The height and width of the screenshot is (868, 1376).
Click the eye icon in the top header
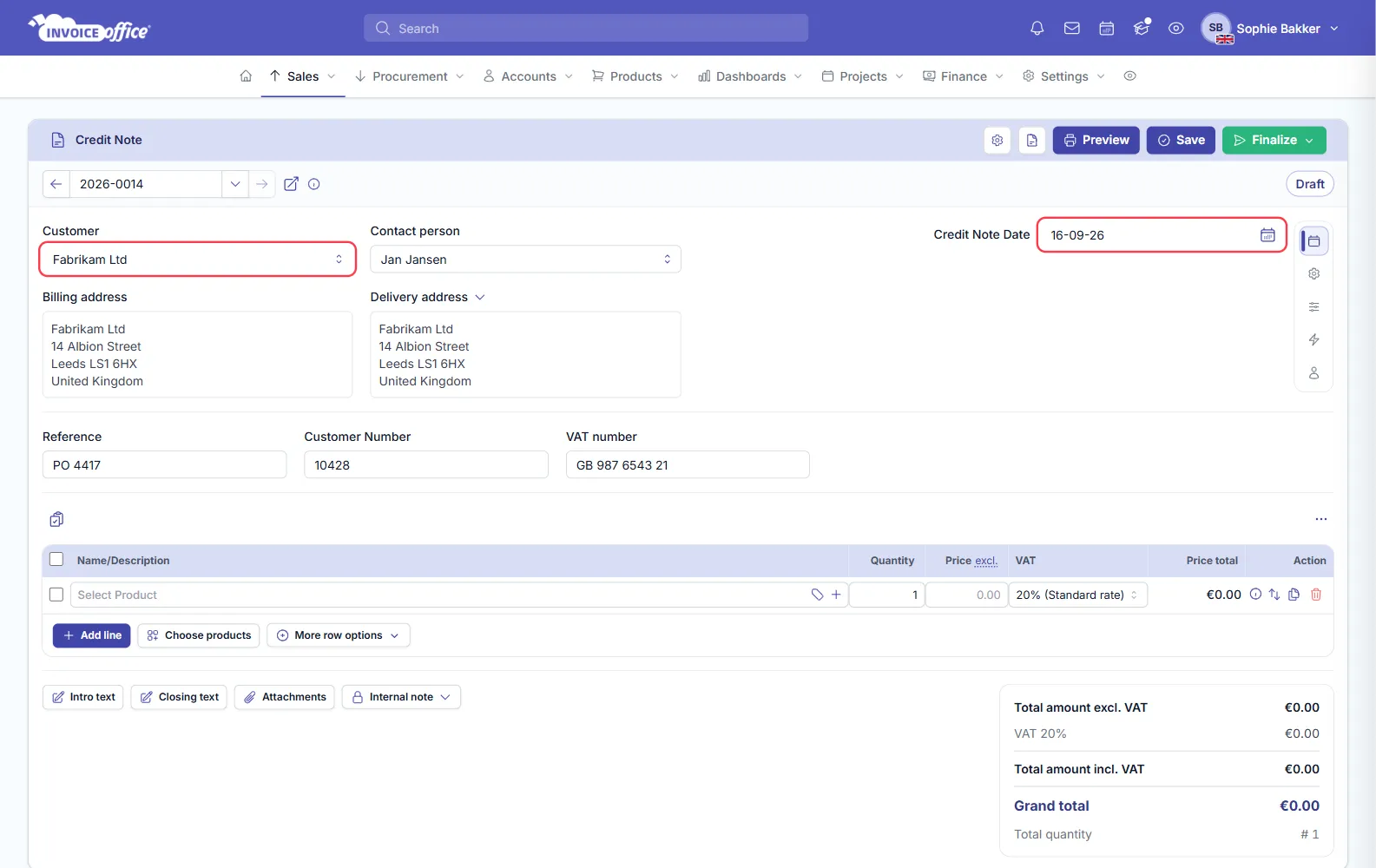click(x=1175, y=29)
